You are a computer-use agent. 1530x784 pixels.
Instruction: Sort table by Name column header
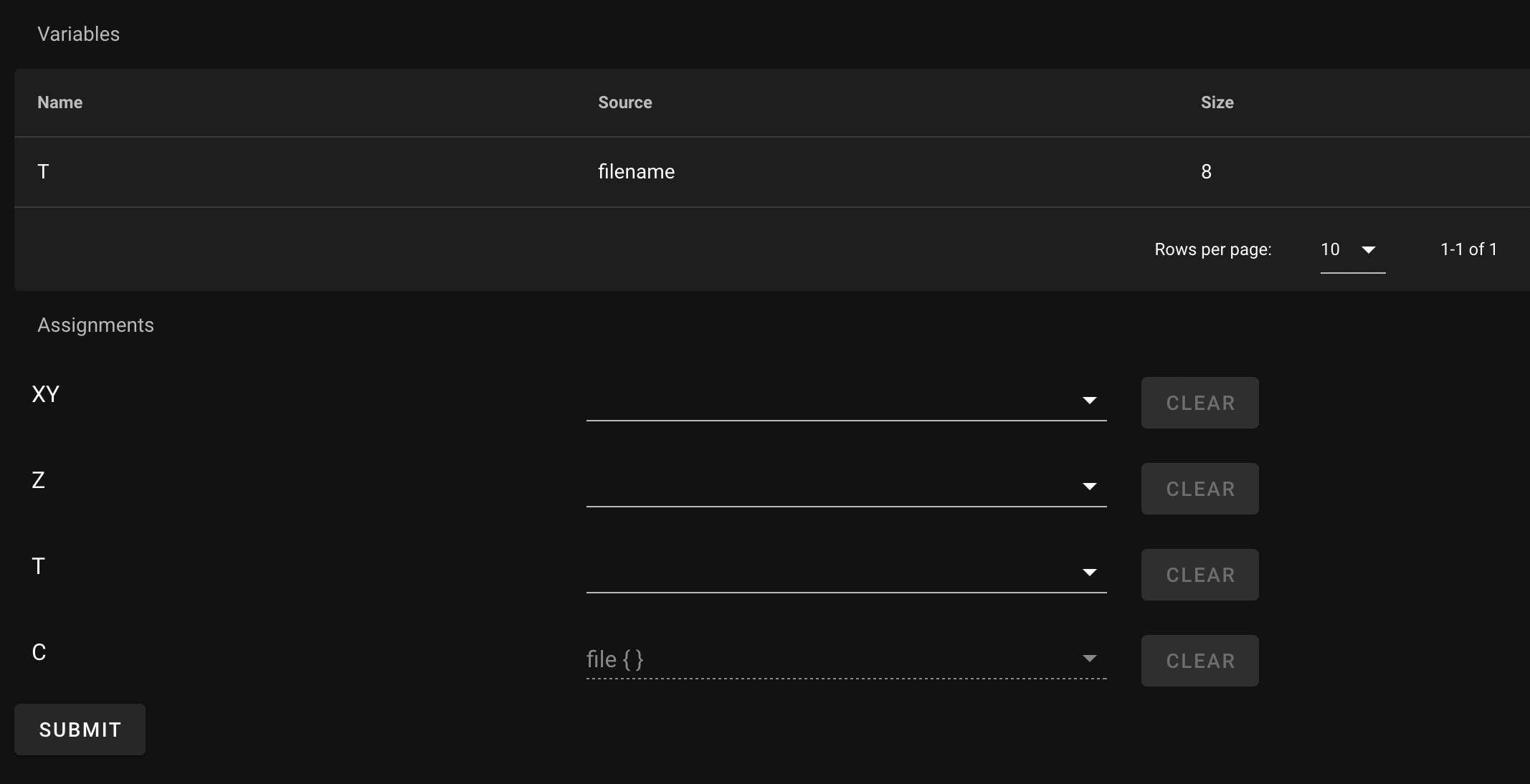(x=60, y=102)
